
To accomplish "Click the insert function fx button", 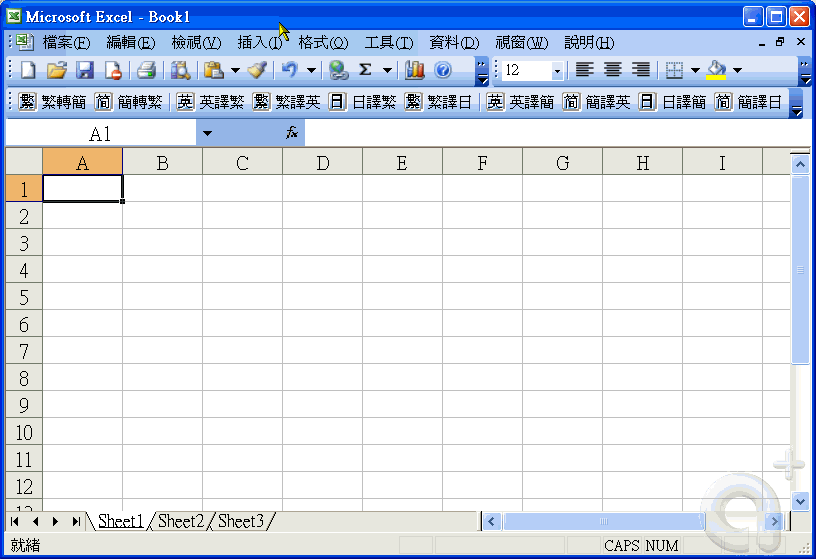I will click(x=292, y=133).
